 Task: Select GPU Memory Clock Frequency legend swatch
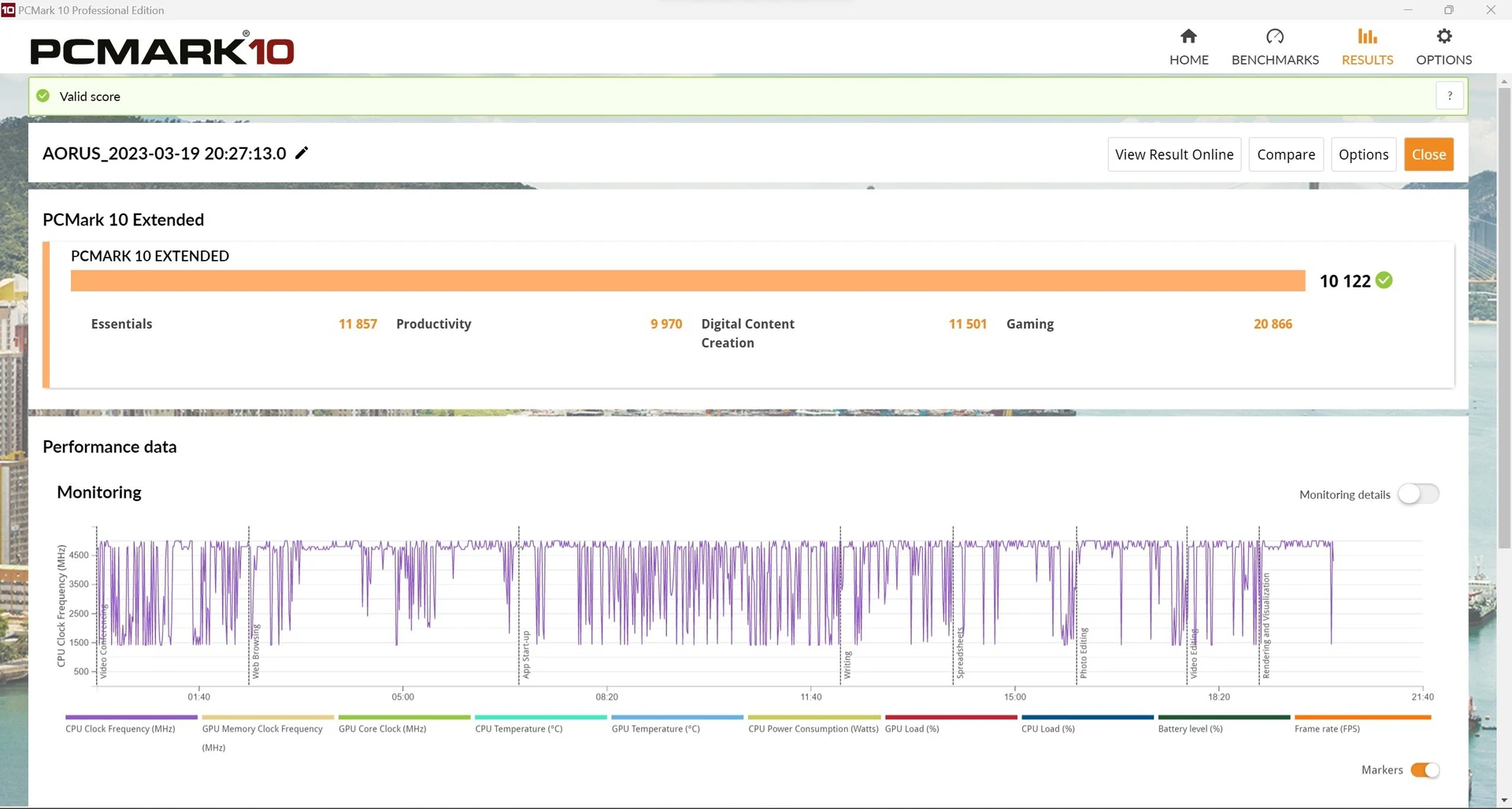coord(268,717)
